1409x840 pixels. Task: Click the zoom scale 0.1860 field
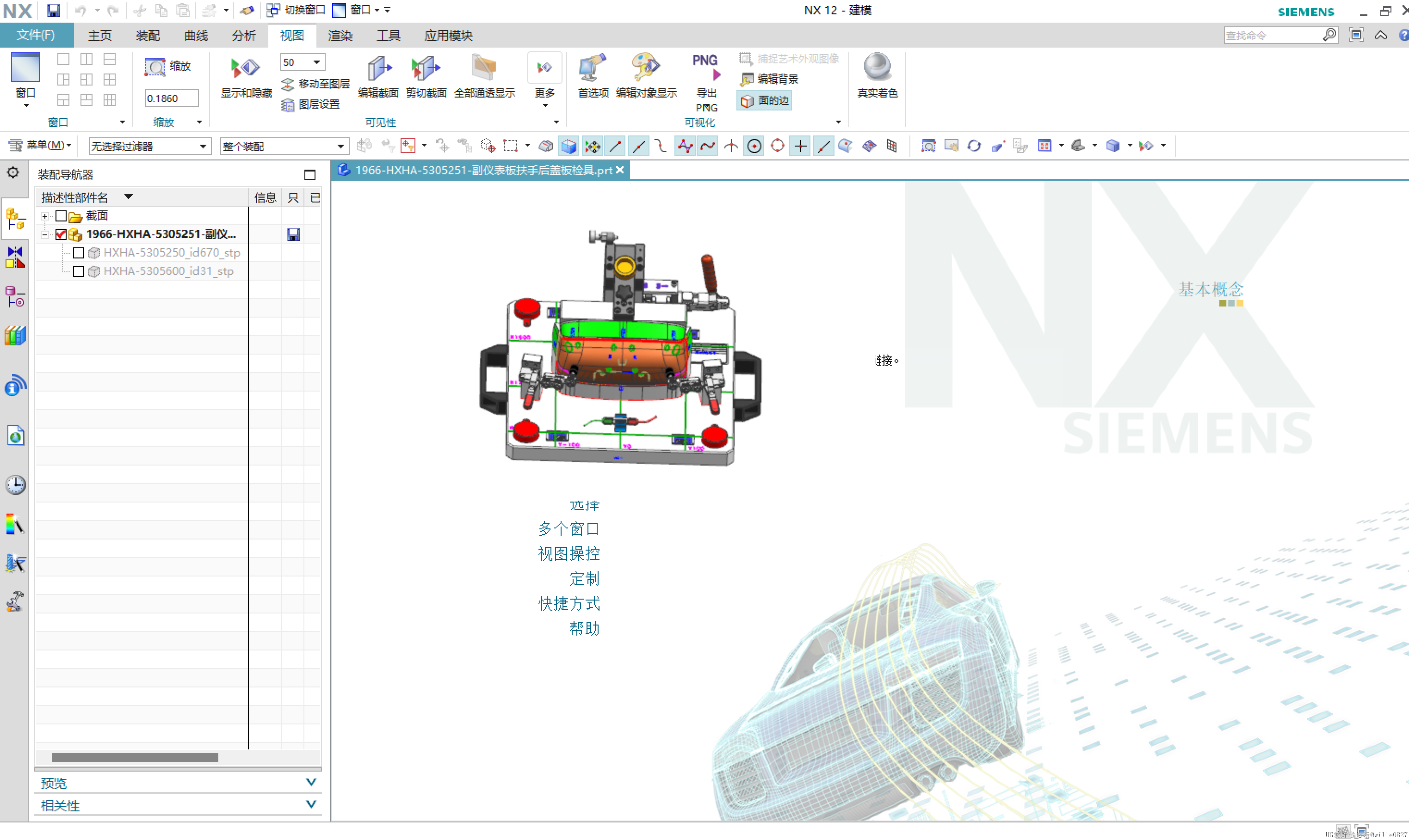coord(172,98)
